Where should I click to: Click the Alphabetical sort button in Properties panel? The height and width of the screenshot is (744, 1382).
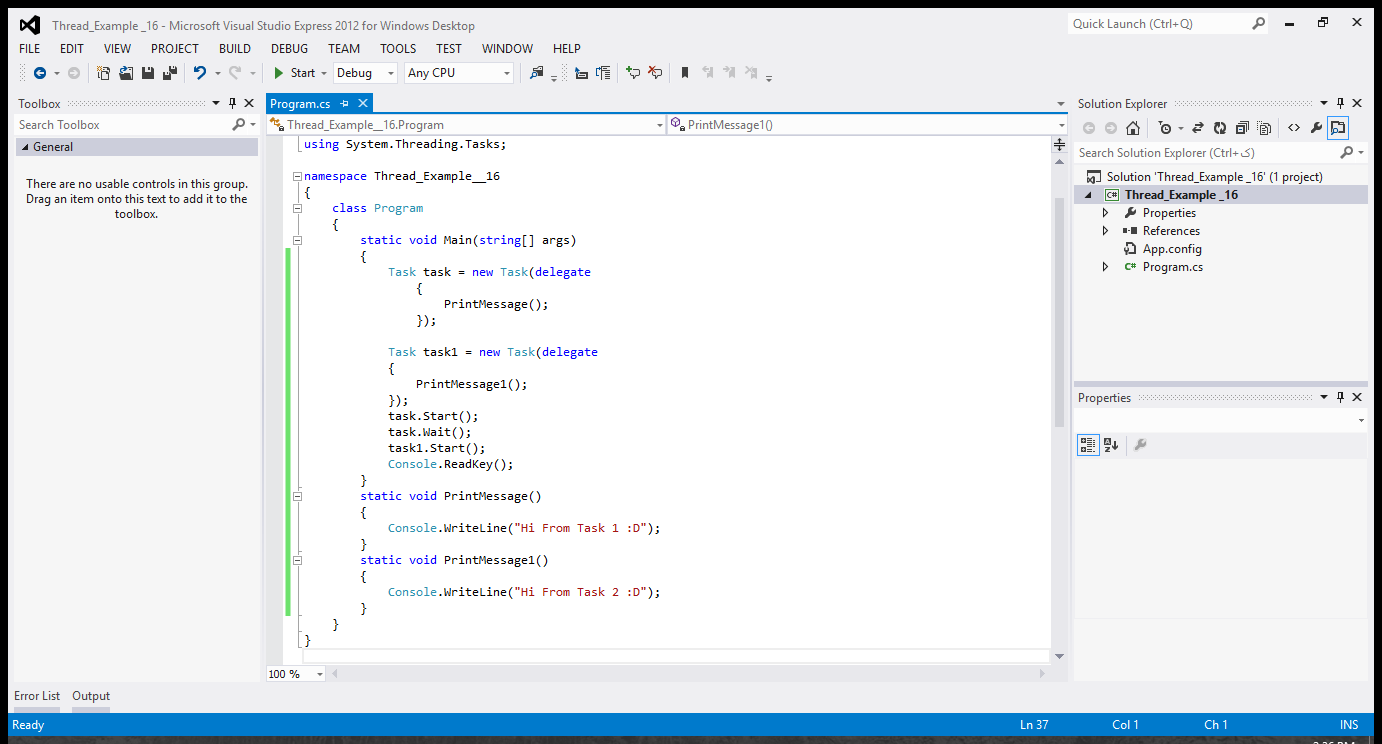pos(1111,445)
